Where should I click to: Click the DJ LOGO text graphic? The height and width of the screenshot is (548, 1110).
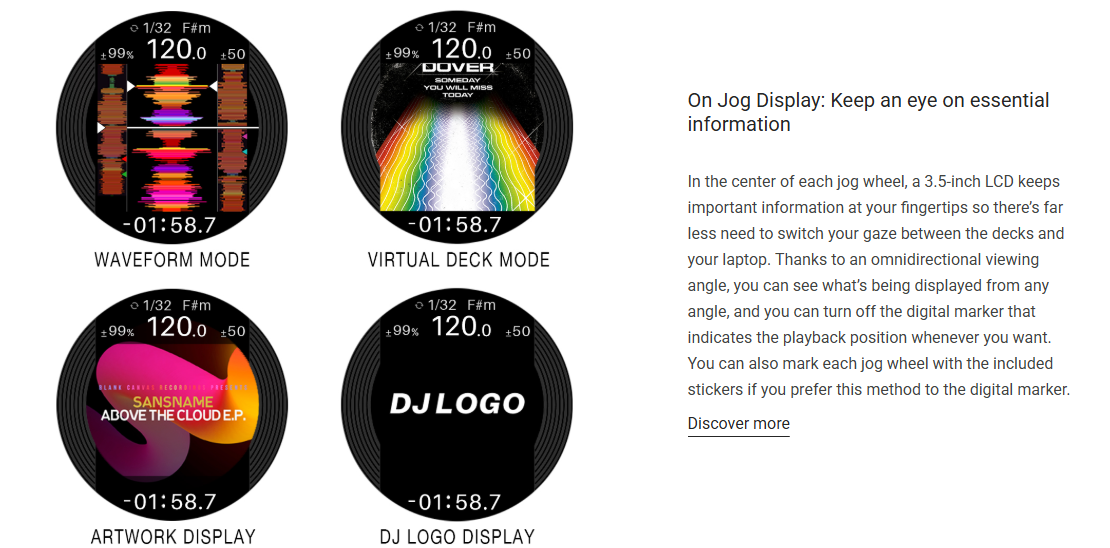point(457,404)
